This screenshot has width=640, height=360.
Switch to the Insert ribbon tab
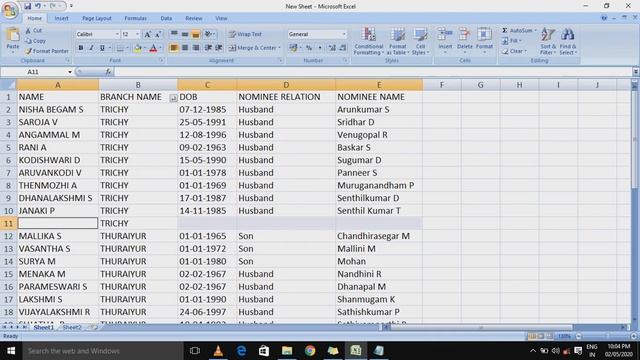click(x=62, y=18)
